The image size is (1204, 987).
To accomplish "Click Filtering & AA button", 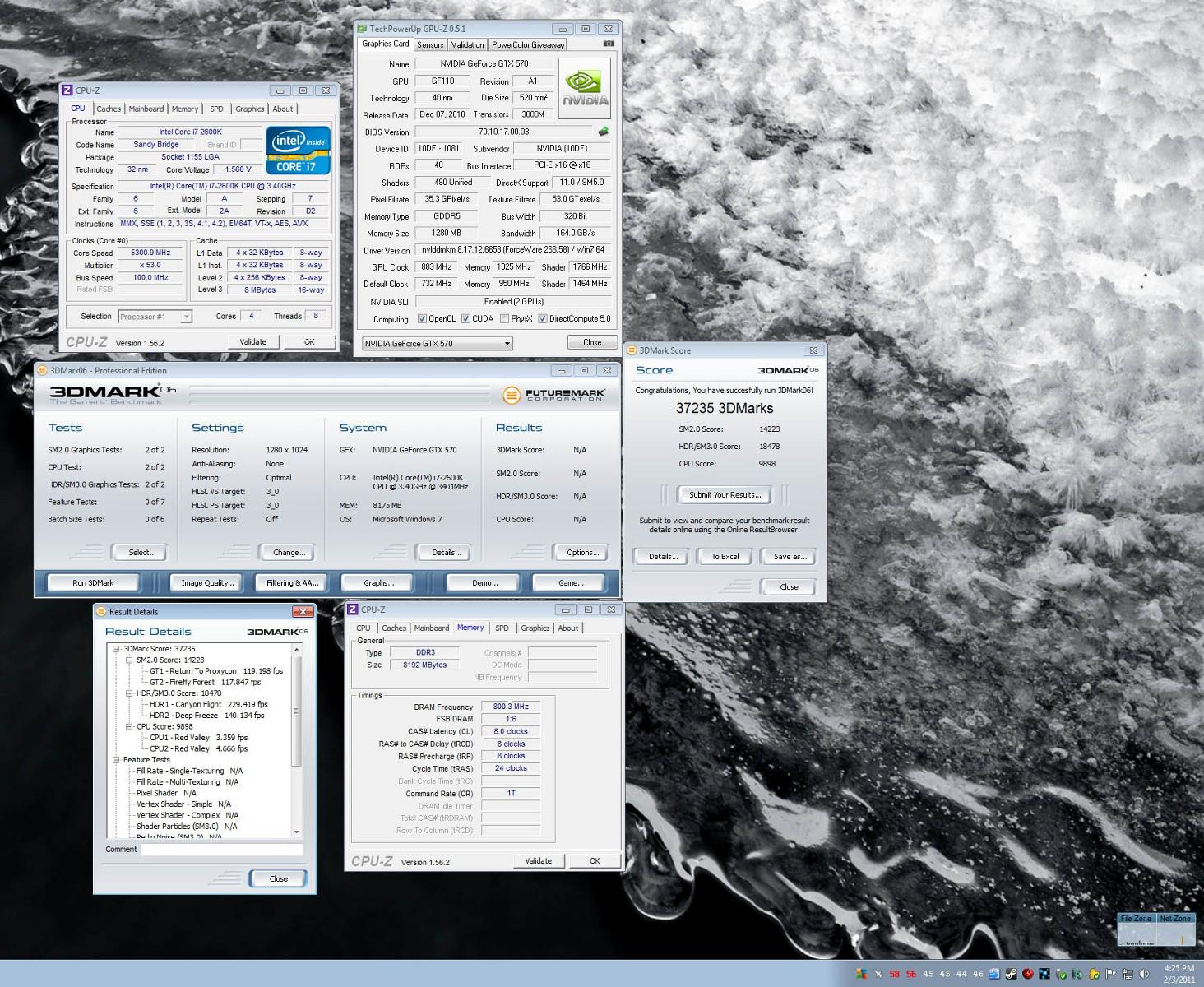I will coord(292,582).
